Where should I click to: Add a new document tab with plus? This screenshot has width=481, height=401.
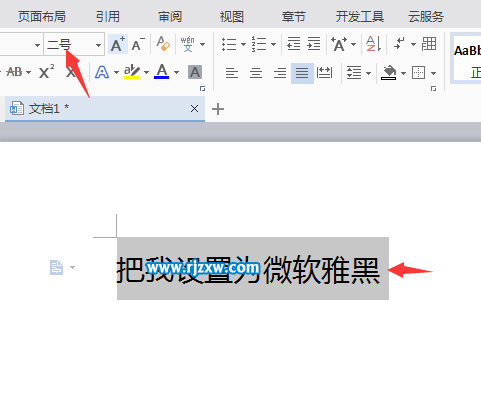pyautogui.click(x=218, y=109)
